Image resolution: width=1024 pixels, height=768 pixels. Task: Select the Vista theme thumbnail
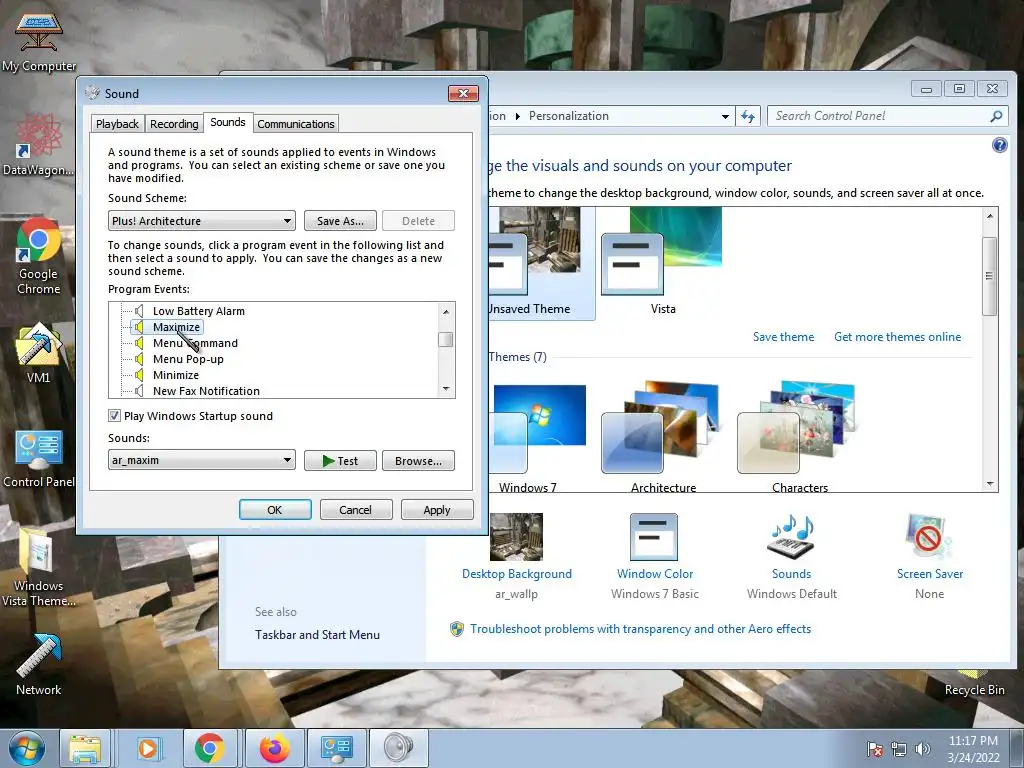662,263
